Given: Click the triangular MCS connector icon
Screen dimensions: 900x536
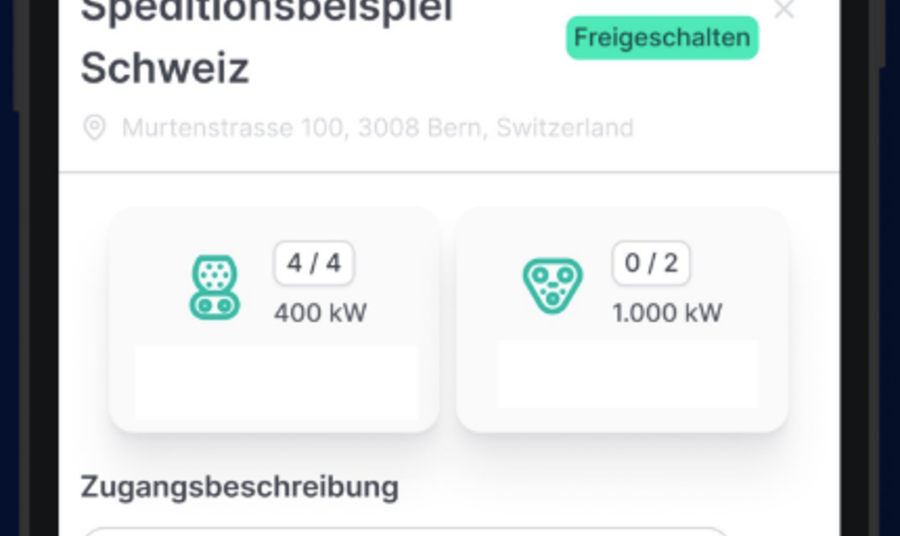Looking at the screenshot, I should click(552, 285).
